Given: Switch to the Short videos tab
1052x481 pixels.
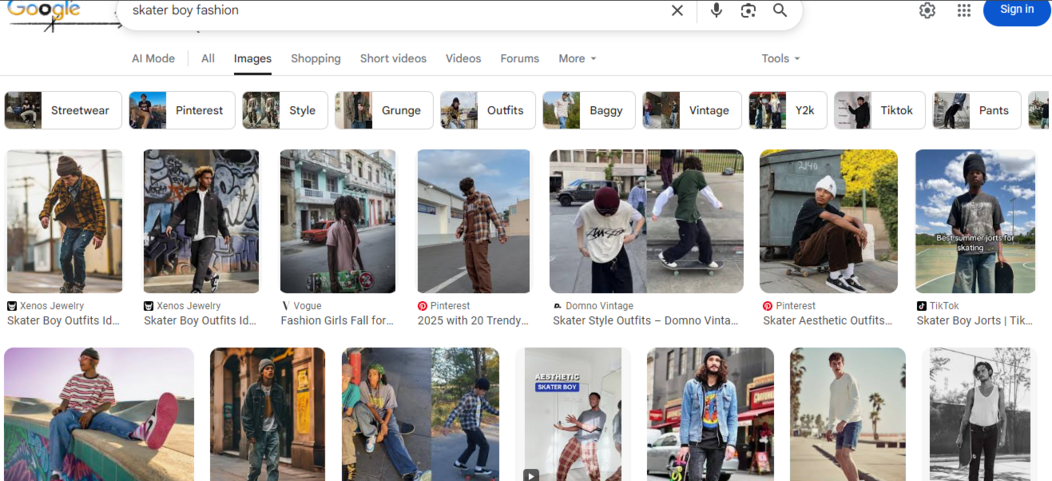Looking at the screenshot, I should [x=393, y=59].
